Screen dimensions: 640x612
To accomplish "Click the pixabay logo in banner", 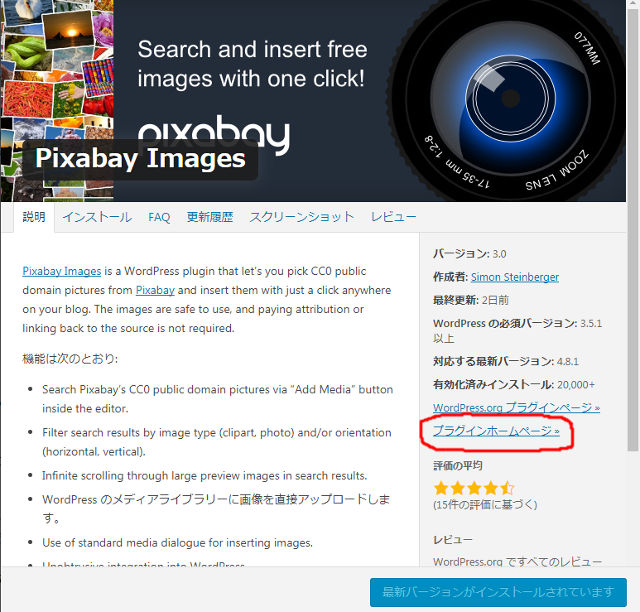I will [213, 133].
